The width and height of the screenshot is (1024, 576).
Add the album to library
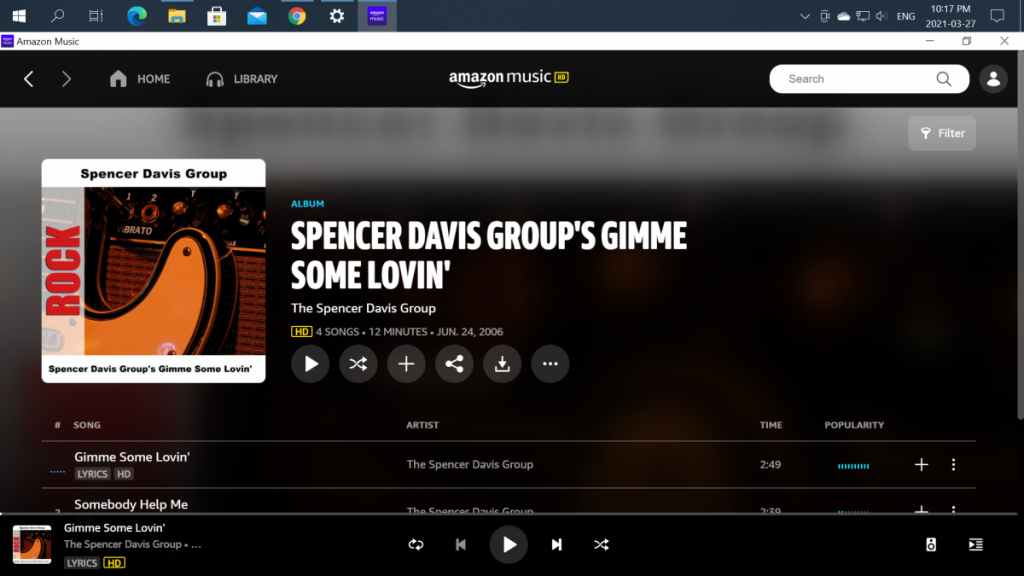click(x=406, y=364)
